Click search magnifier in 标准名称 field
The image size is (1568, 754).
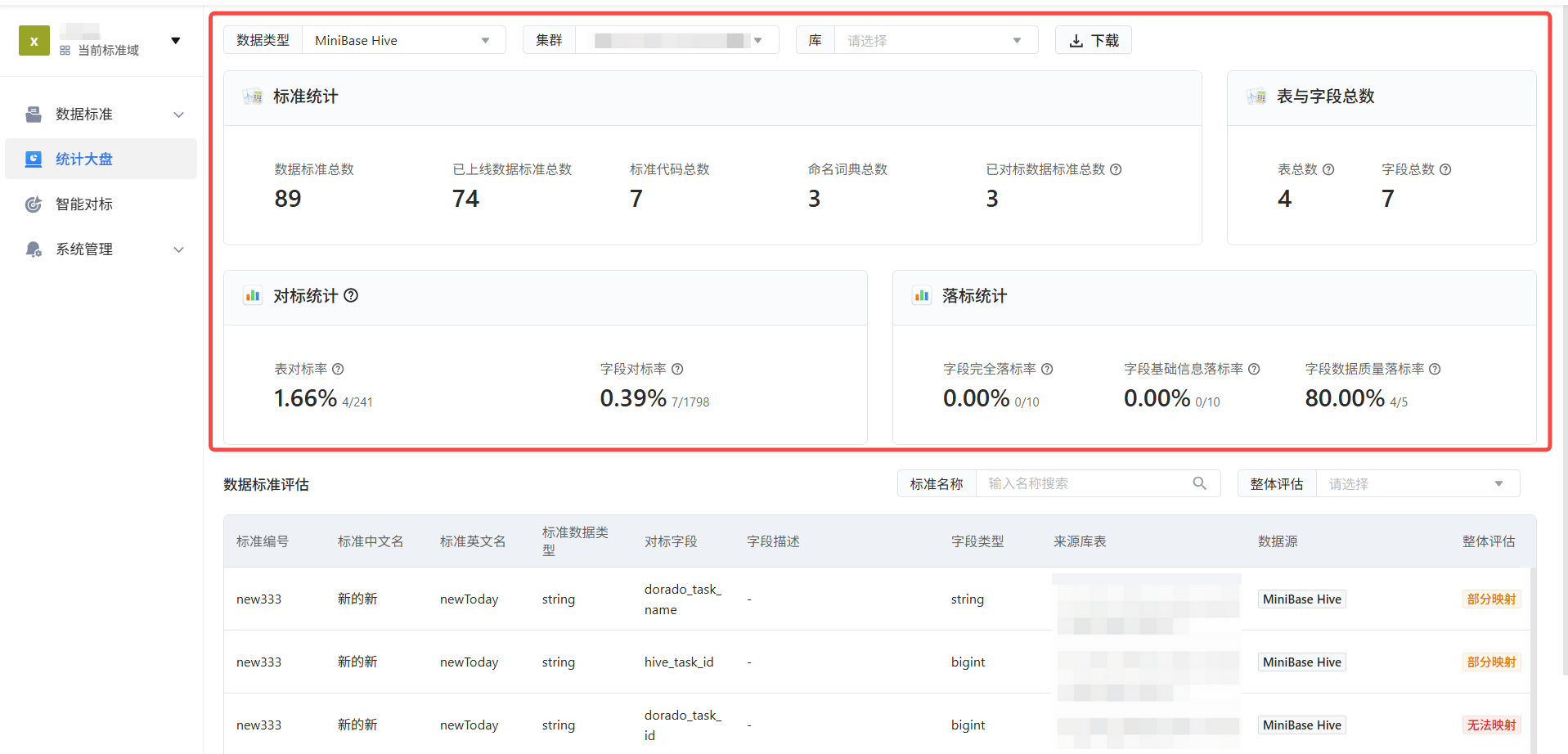(1199, 483)
